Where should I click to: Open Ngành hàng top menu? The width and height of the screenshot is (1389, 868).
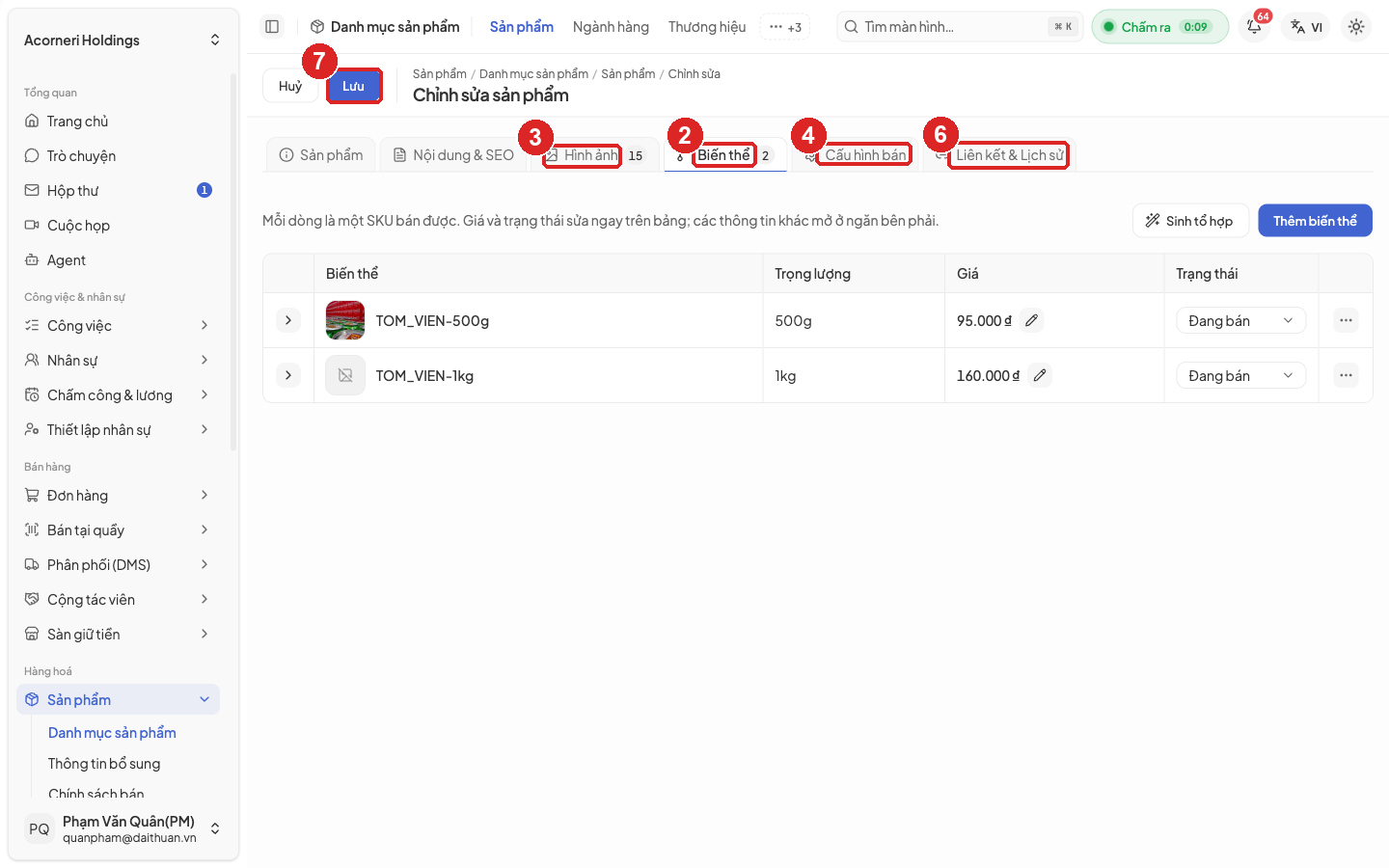611,27
